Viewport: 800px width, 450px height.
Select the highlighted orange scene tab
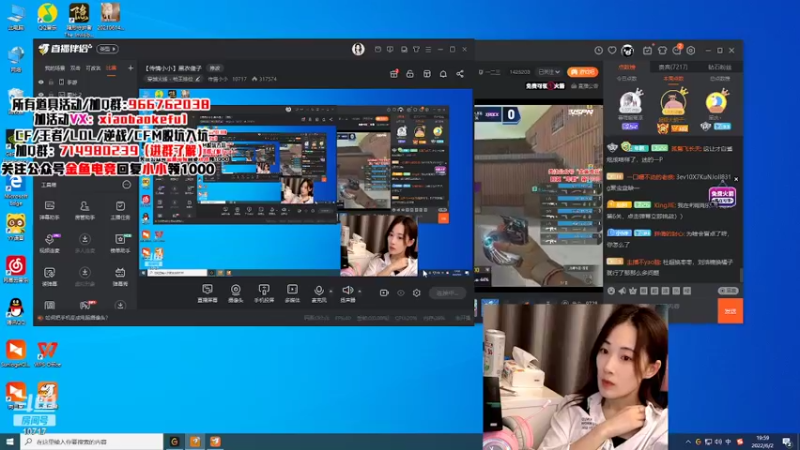click(111, 68)
